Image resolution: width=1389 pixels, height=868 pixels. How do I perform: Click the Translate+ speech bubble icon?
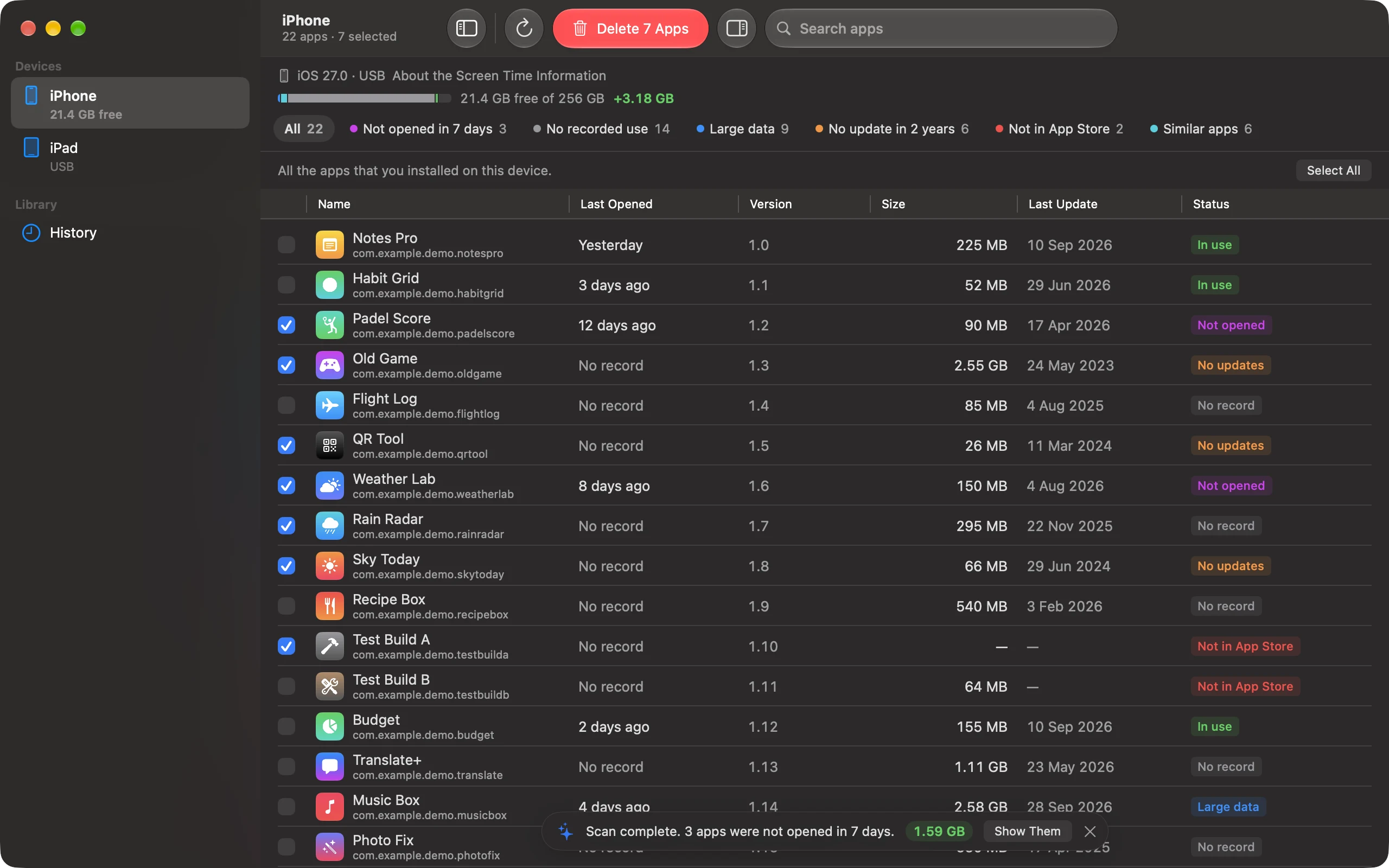329,767
